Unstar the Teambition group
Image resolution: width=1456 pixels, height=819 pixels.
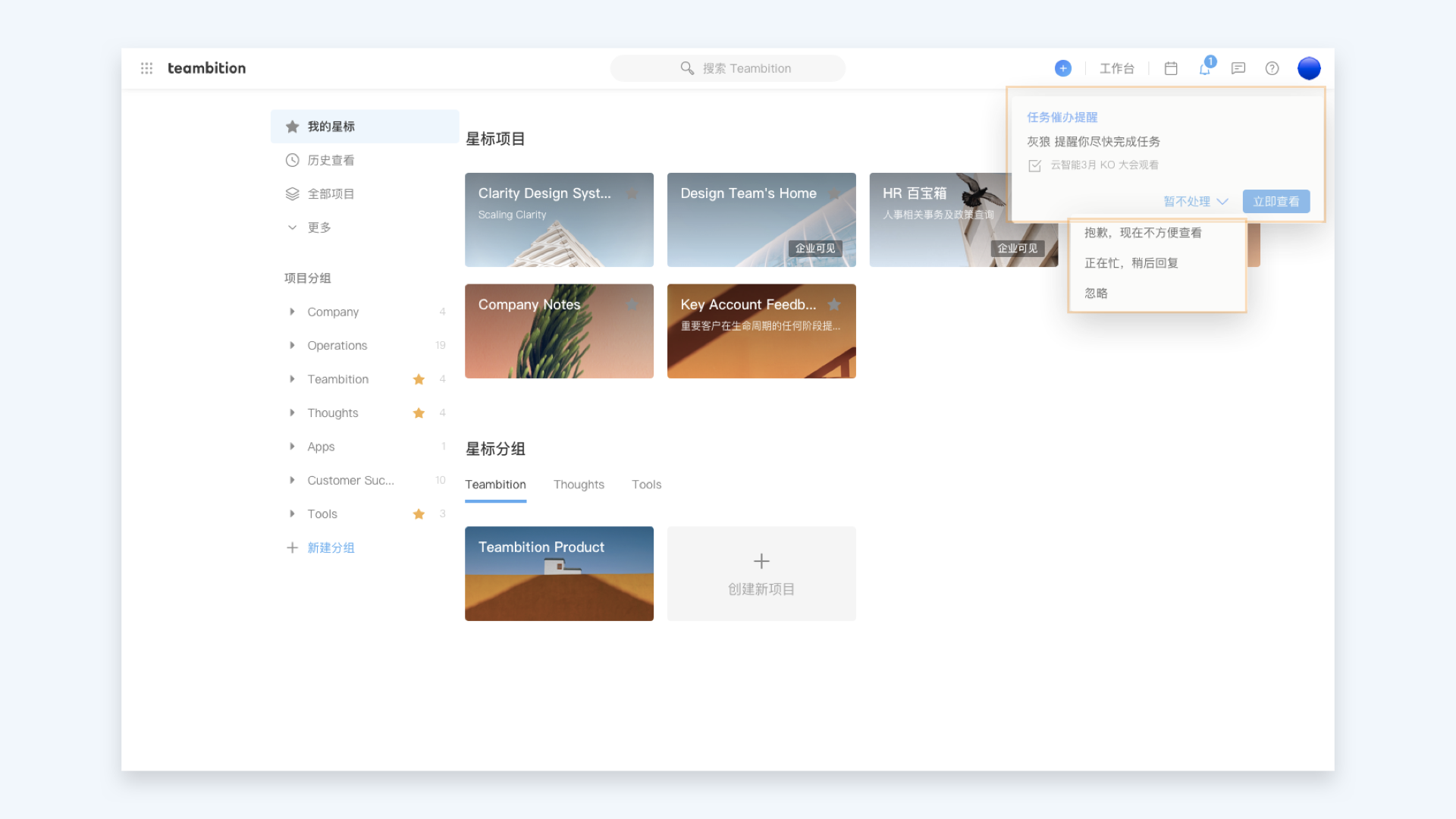coord(419,379)
